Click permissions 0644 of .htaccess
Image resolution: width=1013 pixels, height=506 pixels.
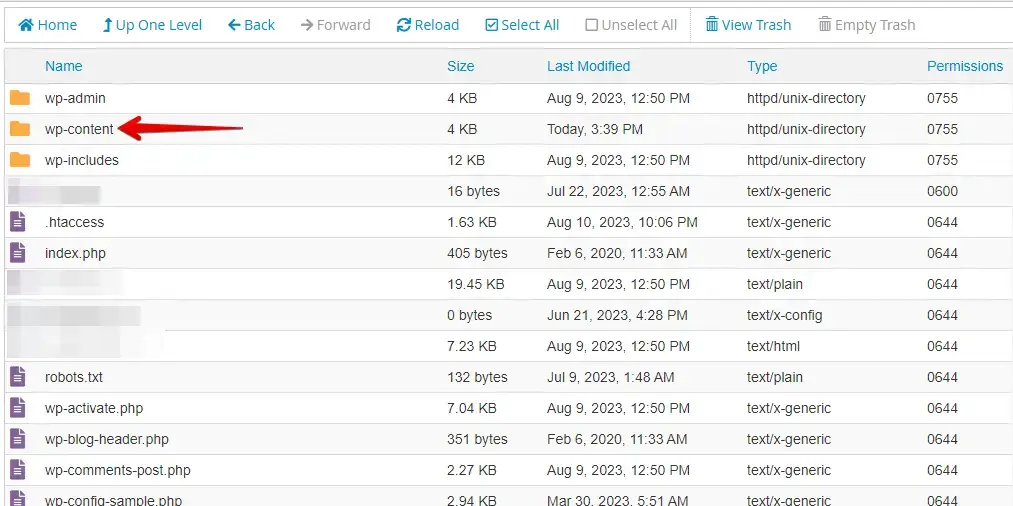[x=943, y=222]
